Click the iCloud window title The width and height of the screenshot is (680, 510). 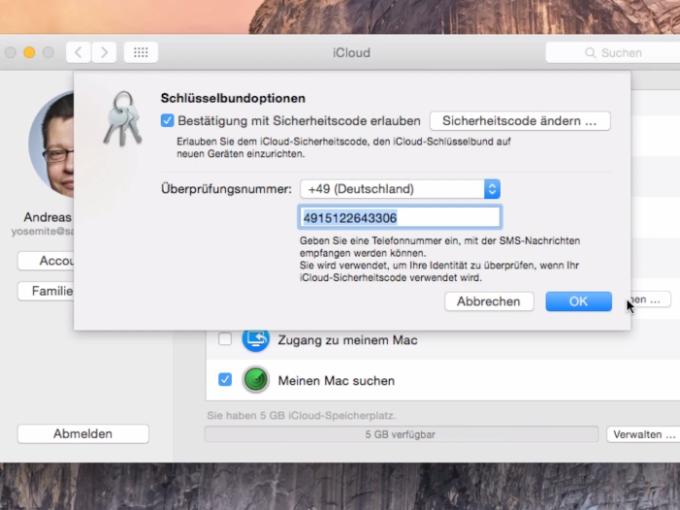351,53
